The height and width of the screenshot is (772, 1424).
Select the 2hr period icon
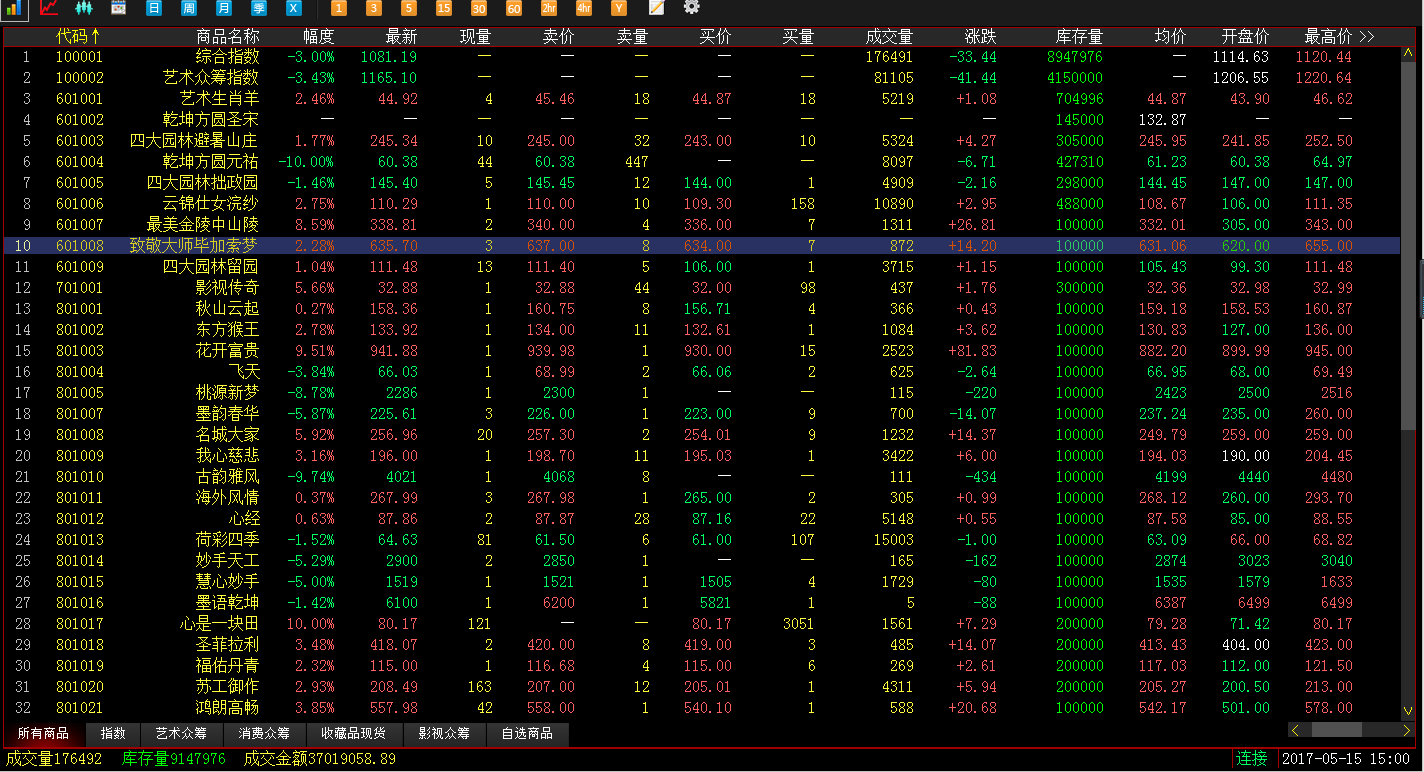(549, 8)
